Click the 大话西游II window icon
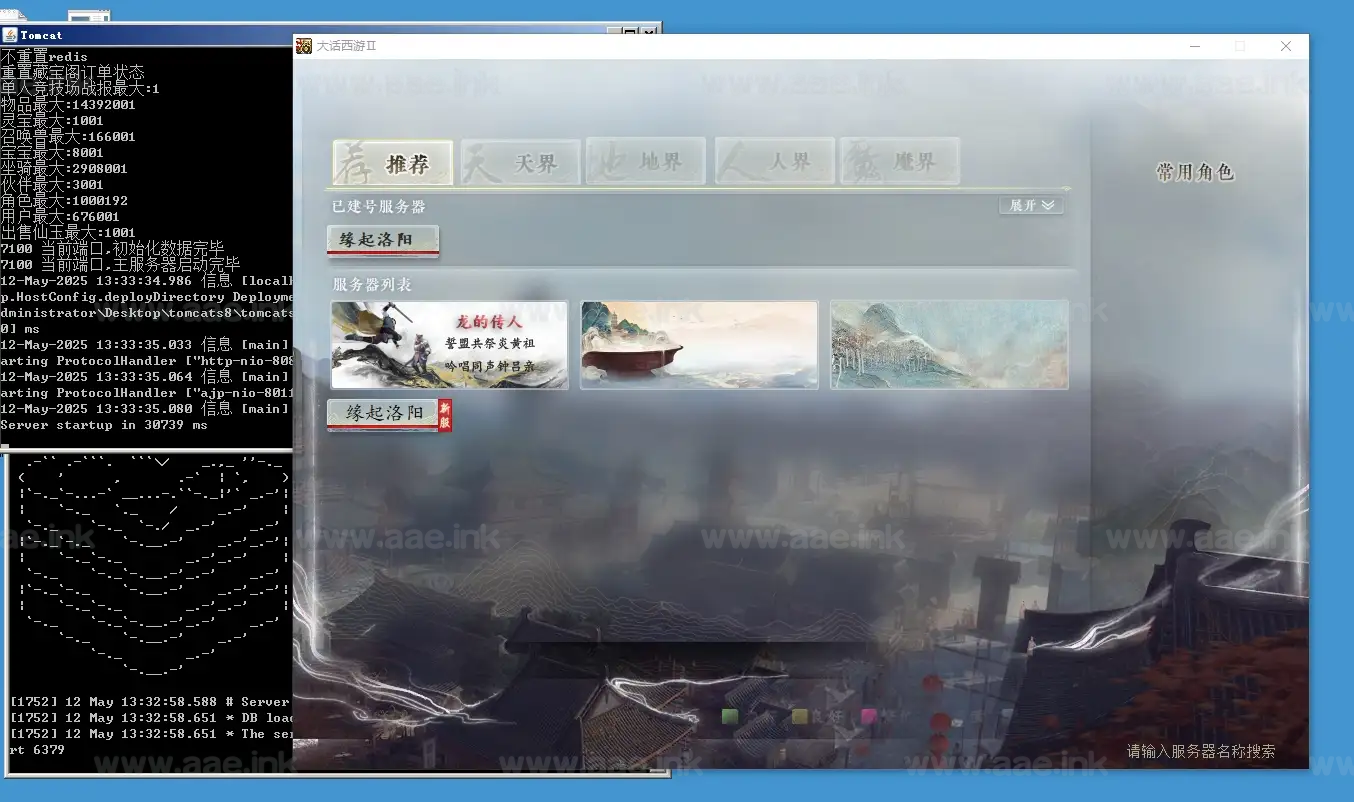The image size is (1354, 802). 304,46
